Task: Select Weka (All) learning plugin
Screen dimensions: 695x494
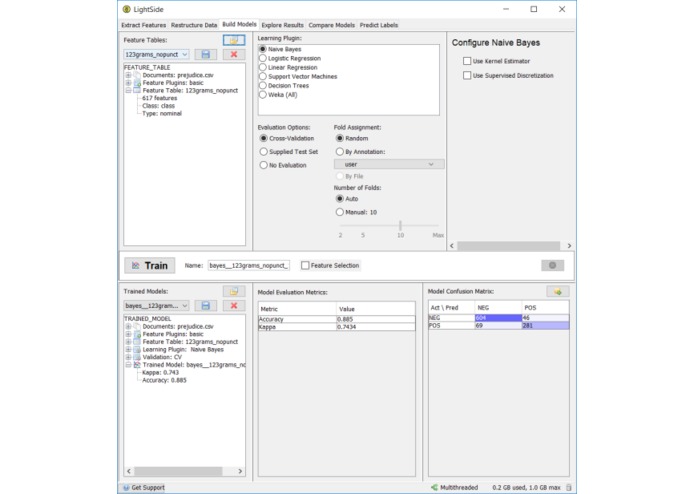Action: [263, 94]
